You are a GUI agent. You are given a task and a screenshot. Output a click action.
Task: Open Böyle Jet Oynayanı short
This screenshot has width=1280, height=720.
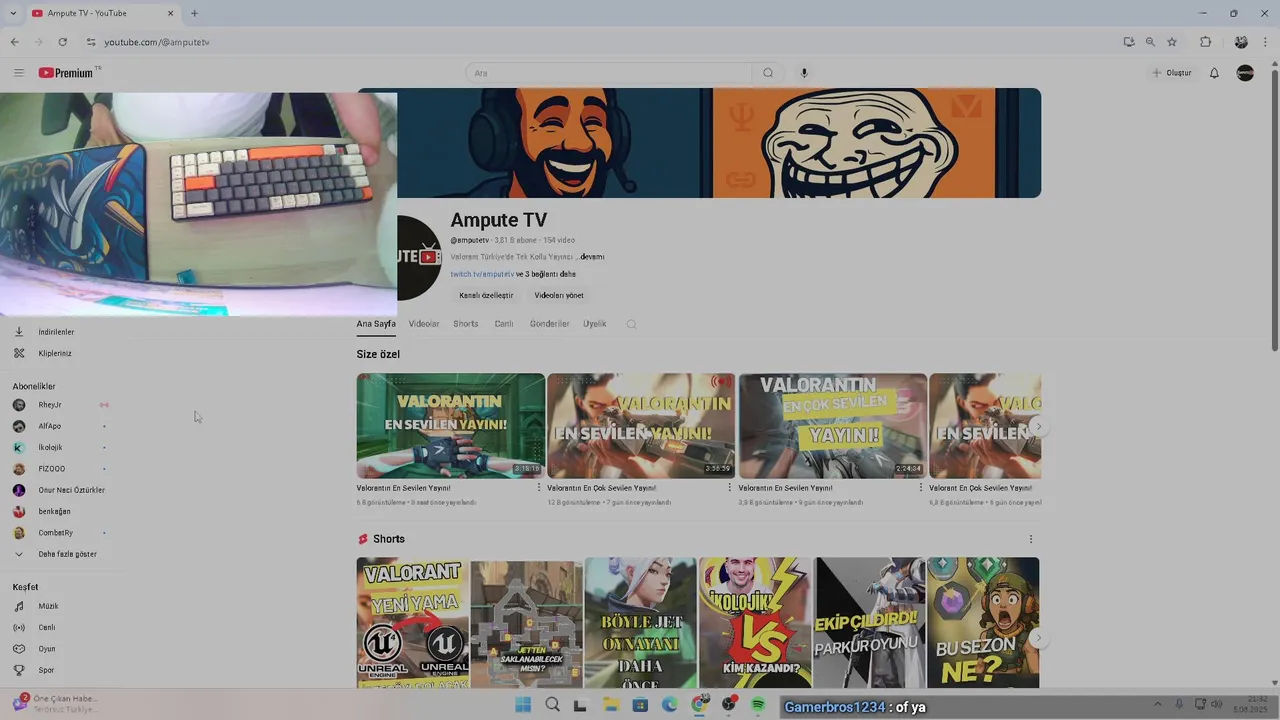click(641, 622)
